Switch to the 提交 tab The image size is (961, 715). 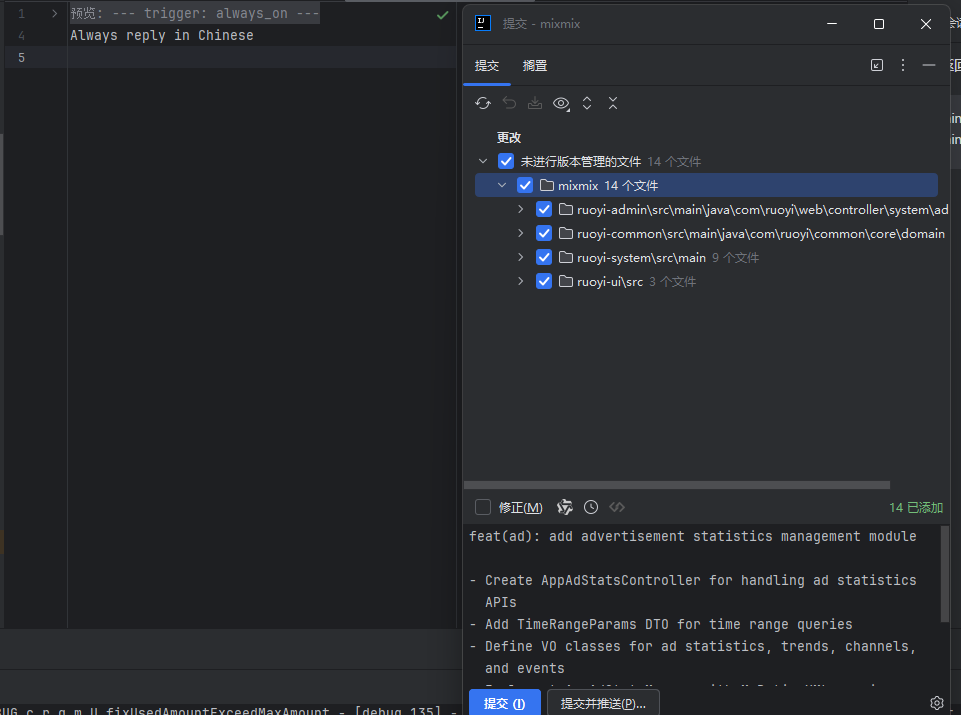487,66
